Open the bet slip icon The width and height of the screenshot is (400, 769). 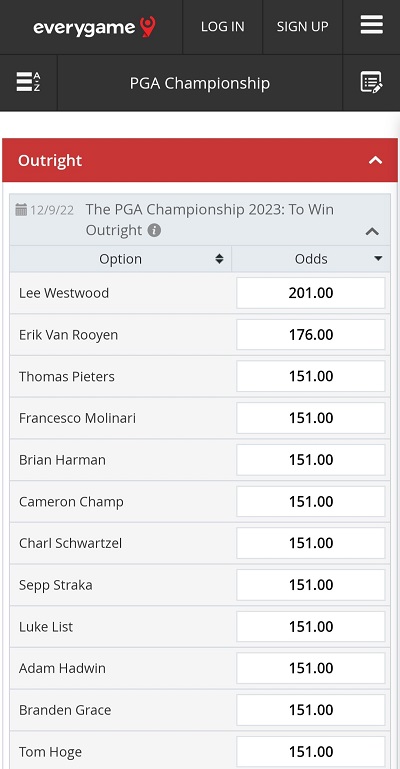coord(371,82)
